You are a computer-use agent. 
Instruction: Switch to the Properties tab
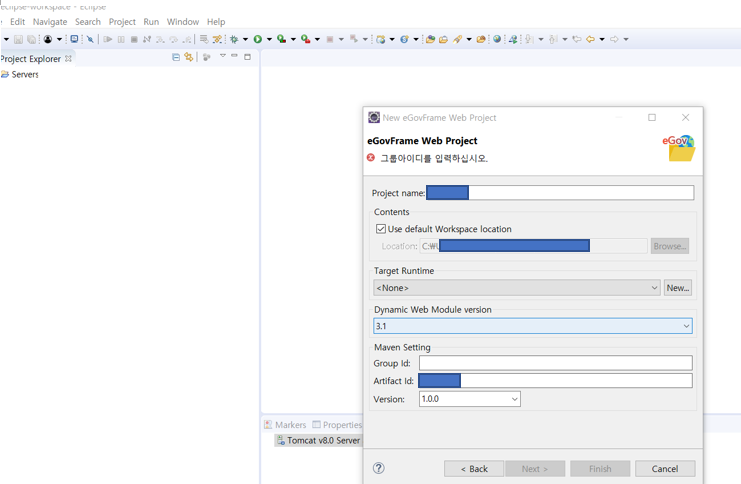click(x=337, y=424)
